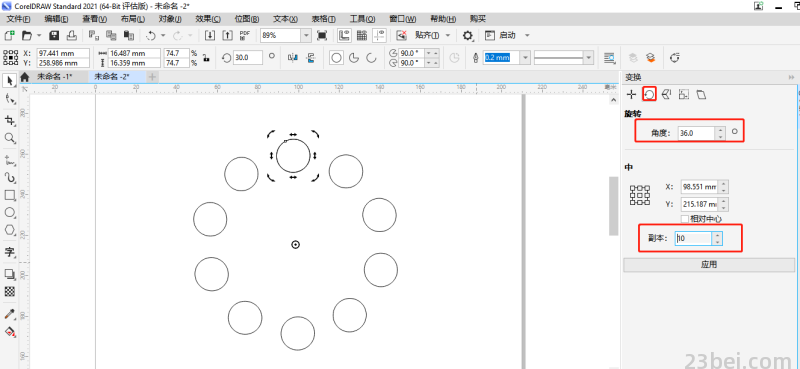The height and width of the screenshot is (369, 800).
Task: Switch to Rotate mode in Transform docker
Action: 649,94
